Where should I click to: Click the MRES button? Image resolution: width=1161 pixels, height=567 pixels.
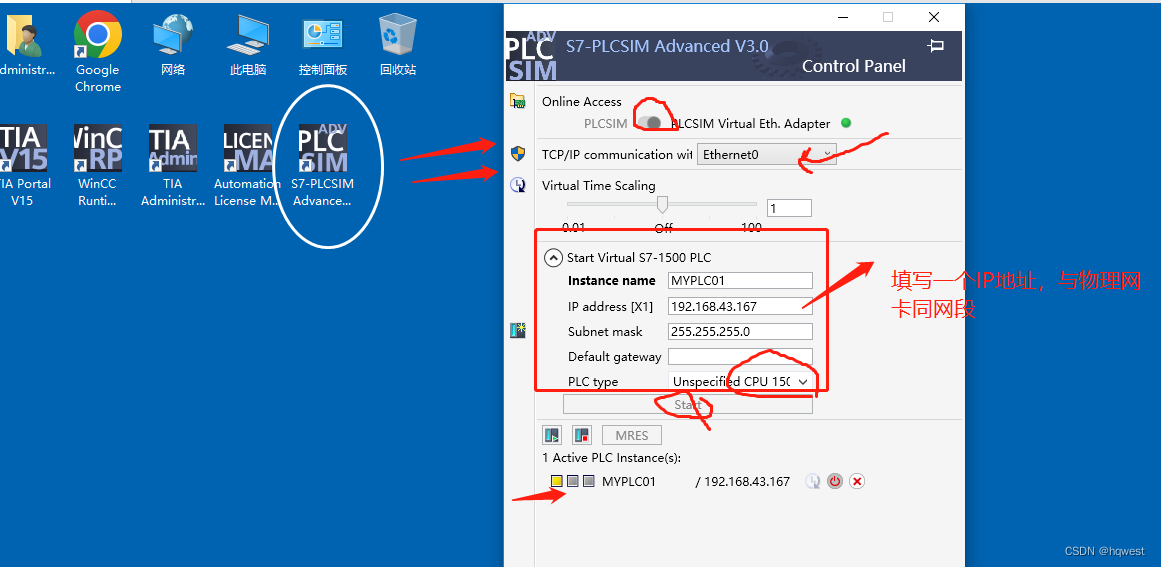(x=632, y=435)
